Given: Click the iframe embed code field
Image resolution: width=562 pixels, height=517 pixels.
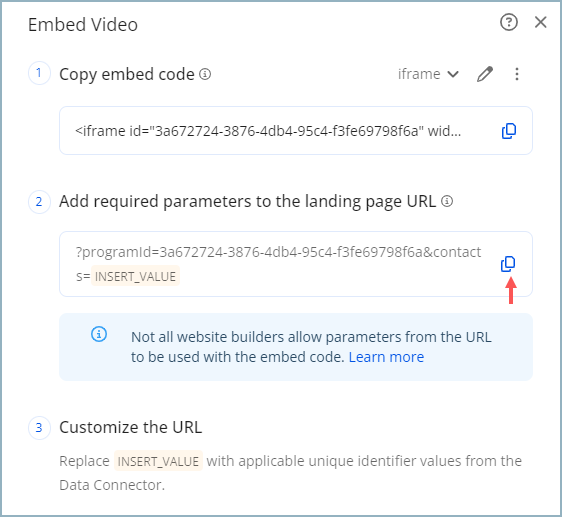Looking at the screenshot, I should [296, 131].
